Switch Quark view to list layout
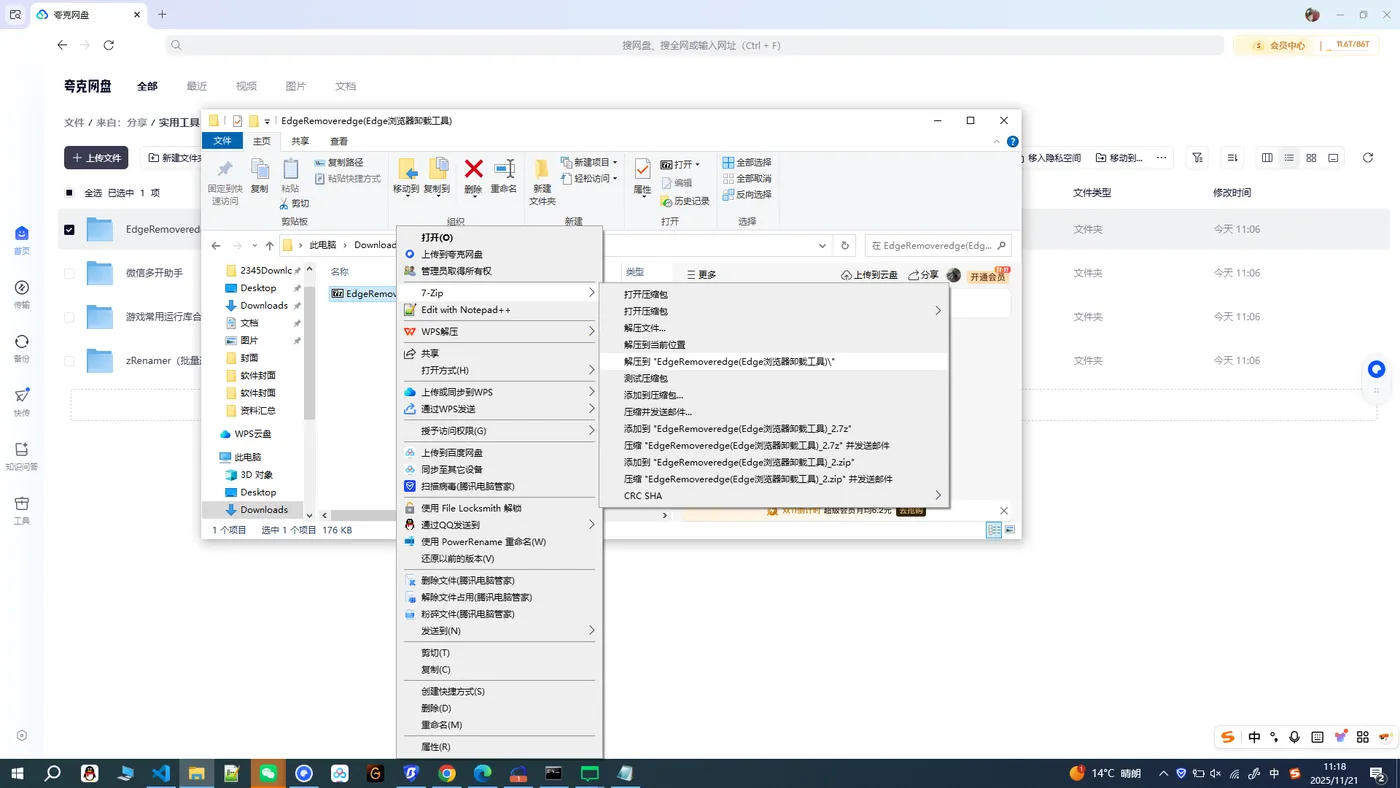The width and height of the screenshot is (1400, 788). [x=1289, y=158]
